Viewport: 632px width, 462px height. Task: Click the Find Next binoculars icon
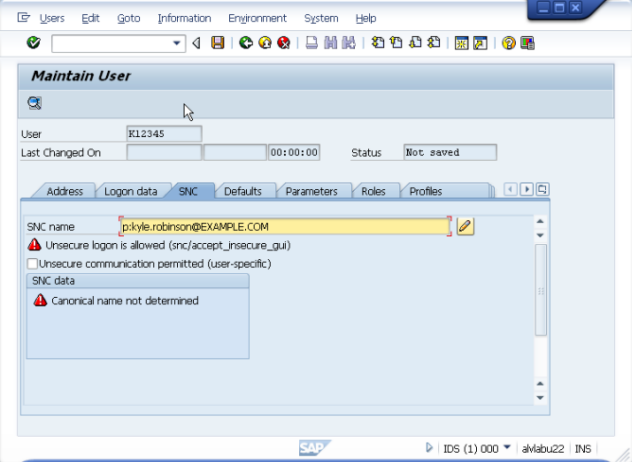click(349, 43)
